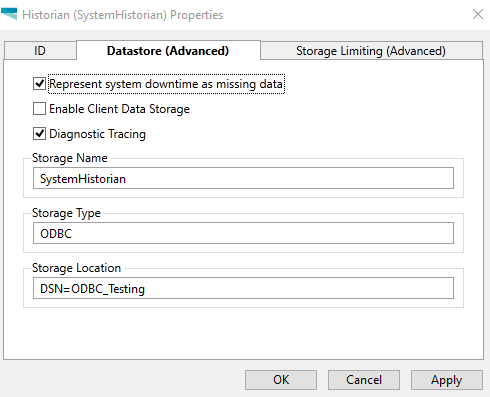
Task: Open the Storage Limiting (Advanced) tab
Action: click(371, 51)
